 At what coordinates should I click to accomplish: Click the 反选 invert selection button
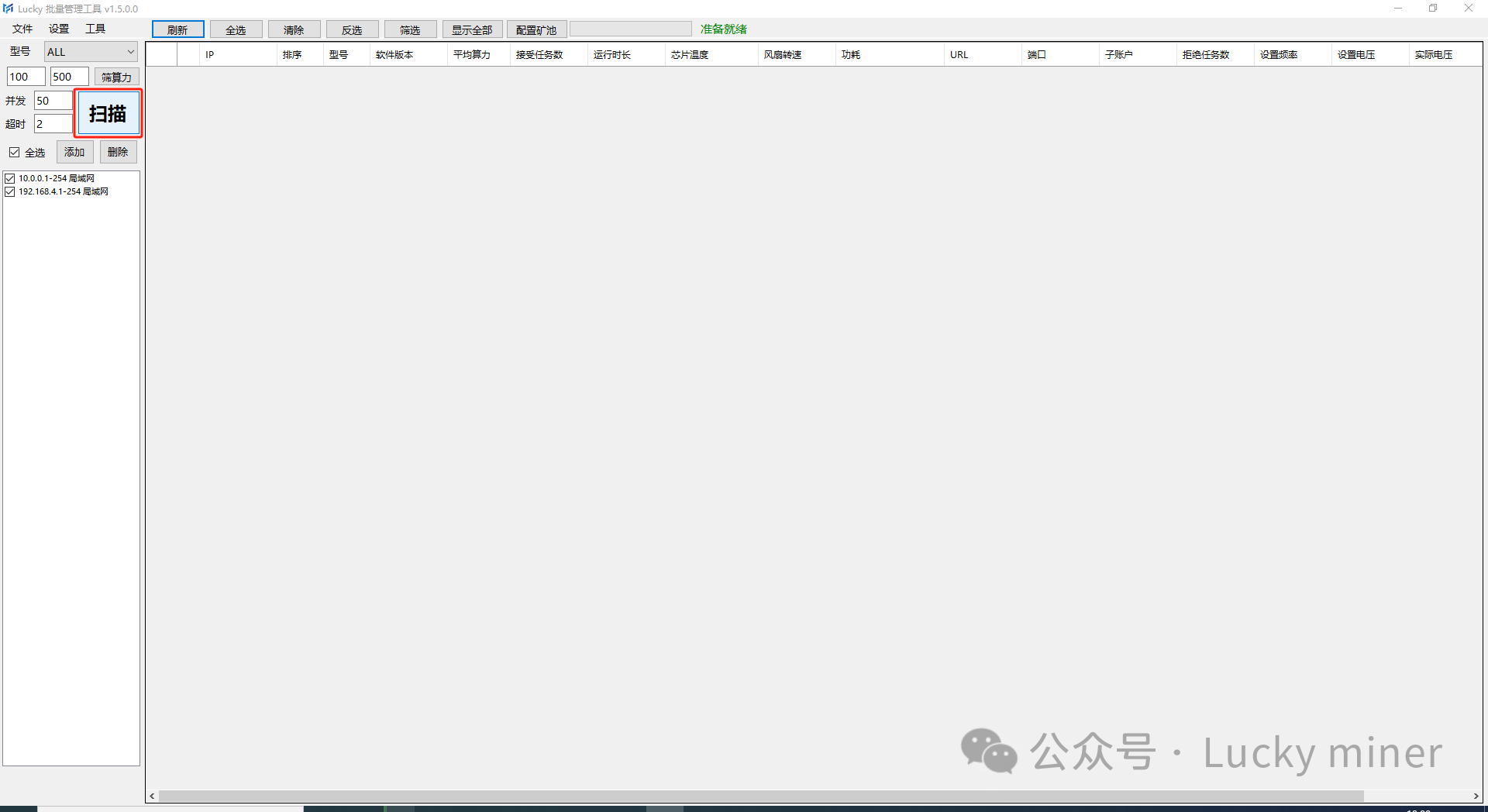coord(352,29)
